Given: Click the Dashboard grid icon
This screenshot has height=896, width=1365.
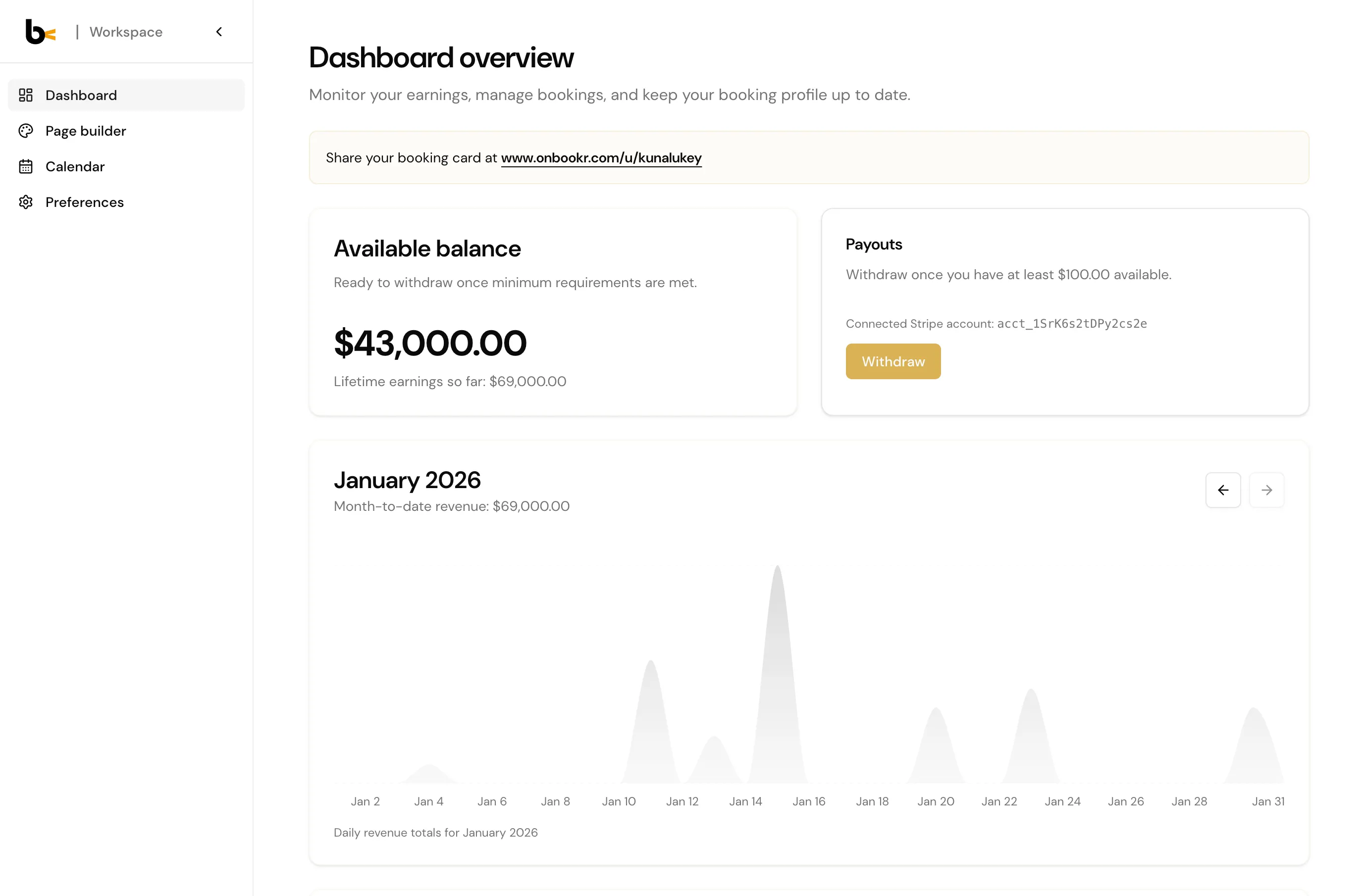Looking at the screenshot, I should coord(26,95).
